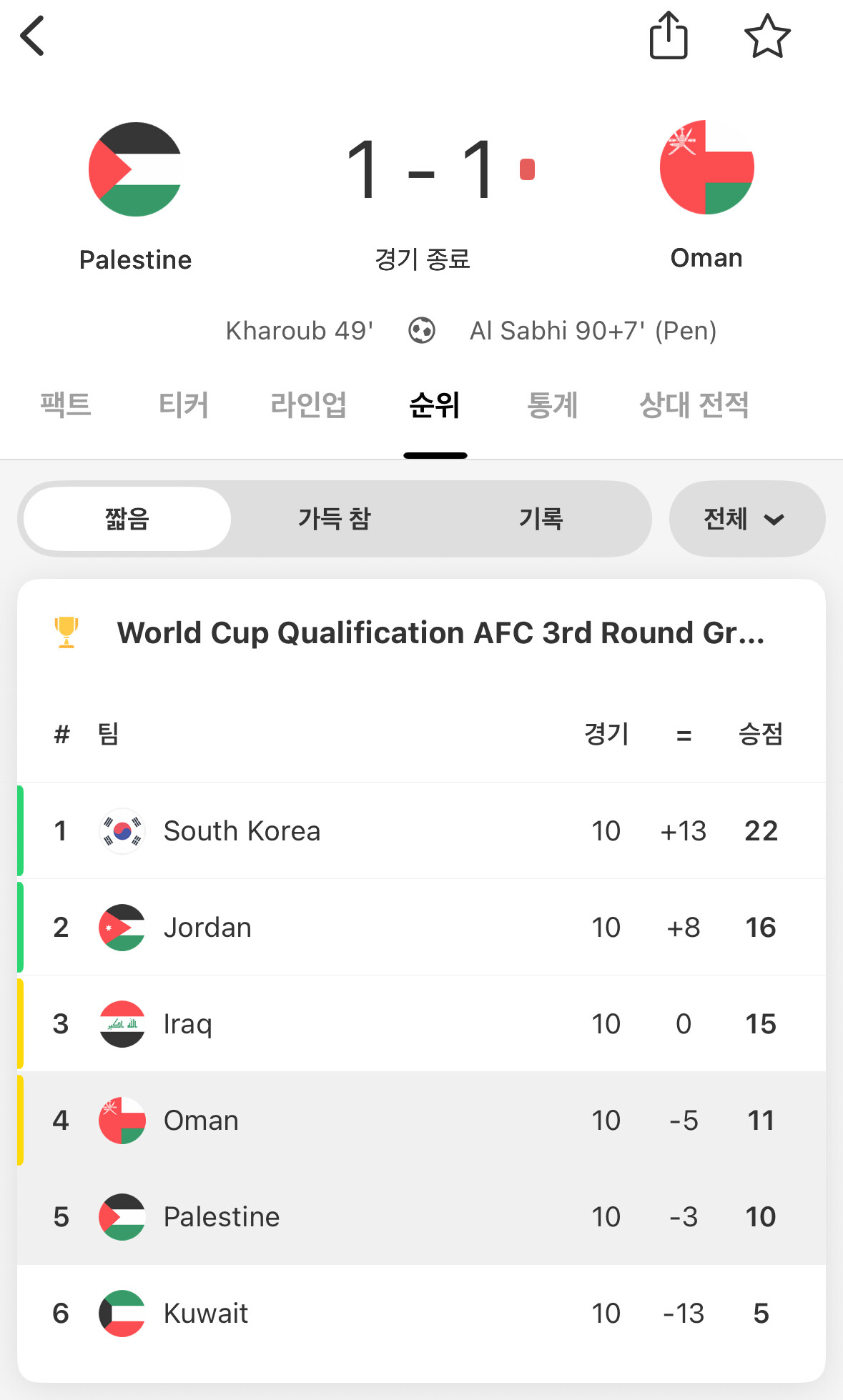Tap the soccer ball goal icon

point(422,331)
